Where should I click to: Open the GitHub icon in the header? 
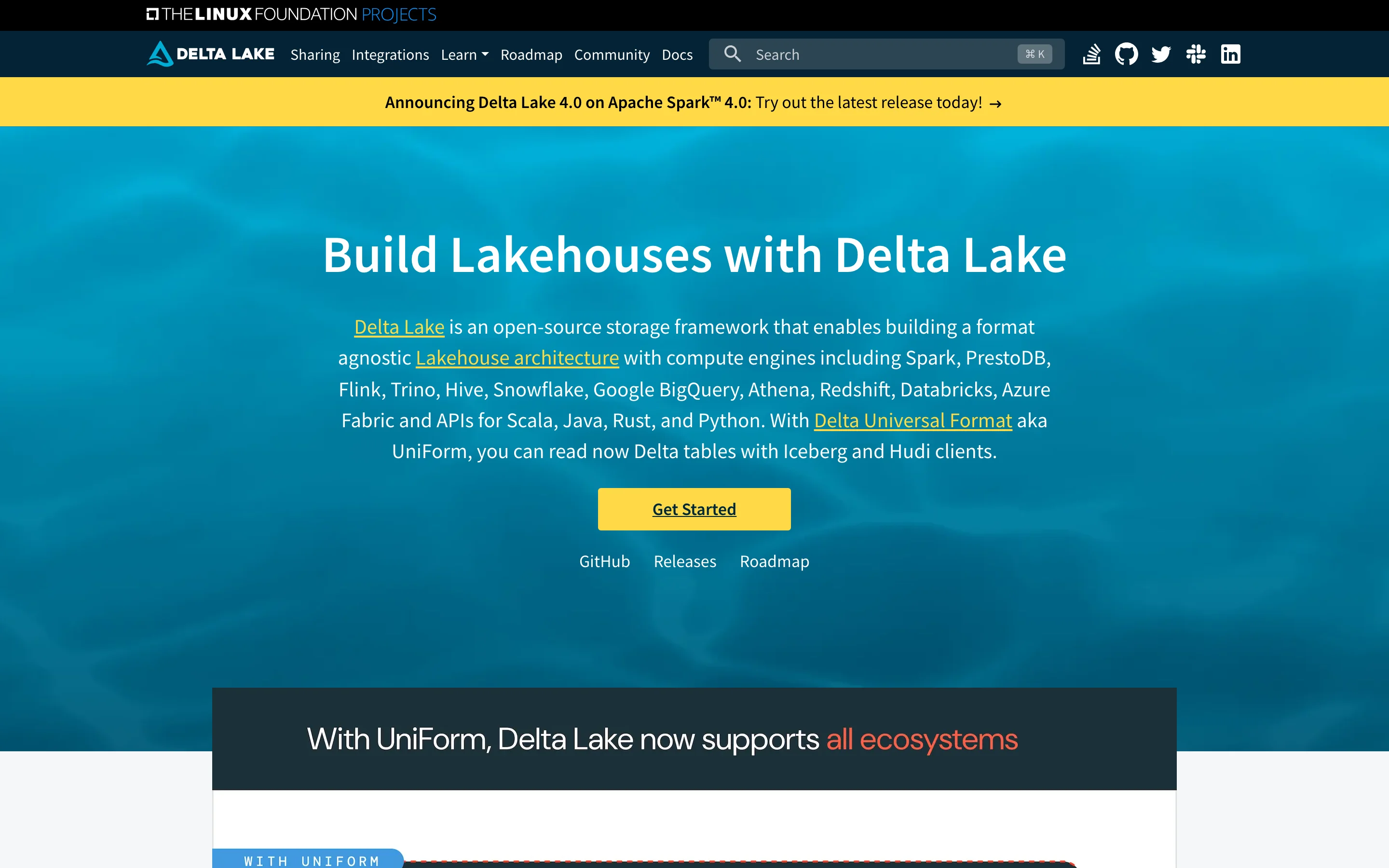click(x=1127, y=54)
